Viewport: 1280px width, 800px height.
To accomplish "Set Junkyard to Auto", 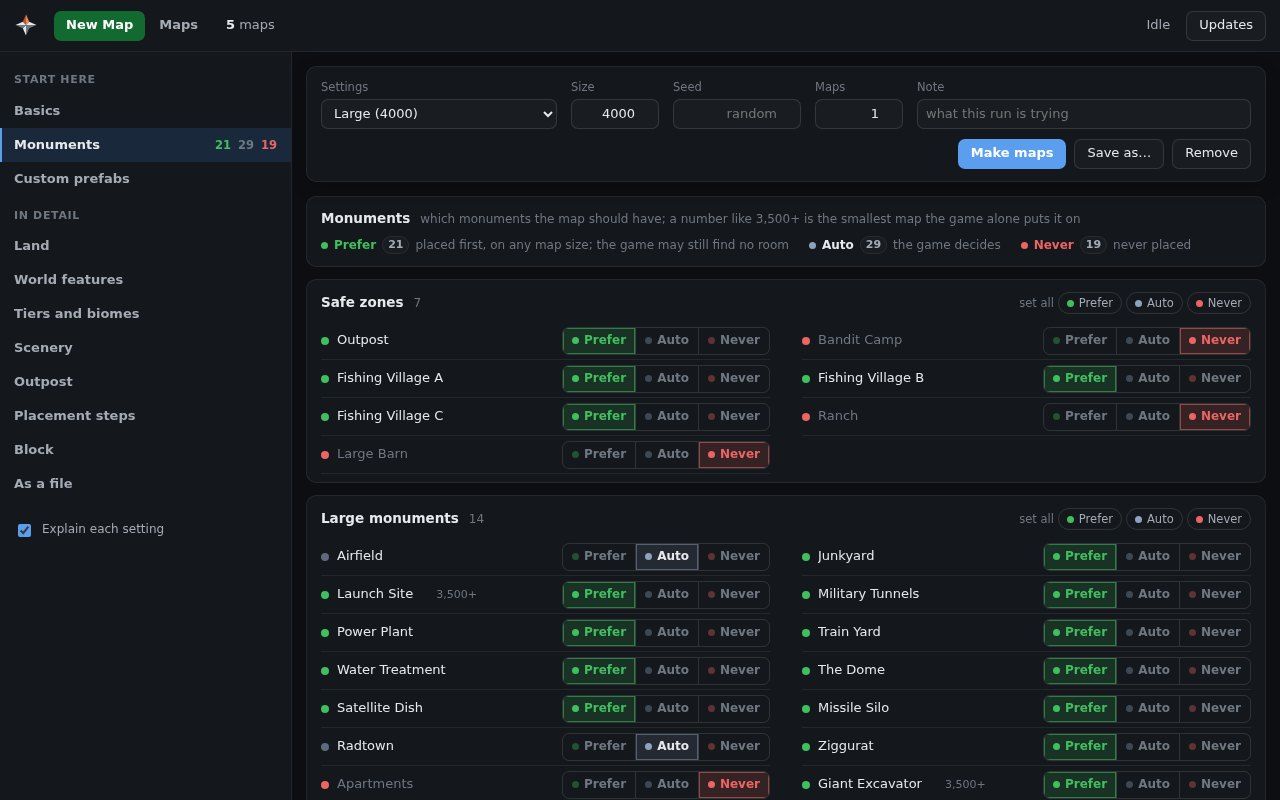I will [1148, 557].
